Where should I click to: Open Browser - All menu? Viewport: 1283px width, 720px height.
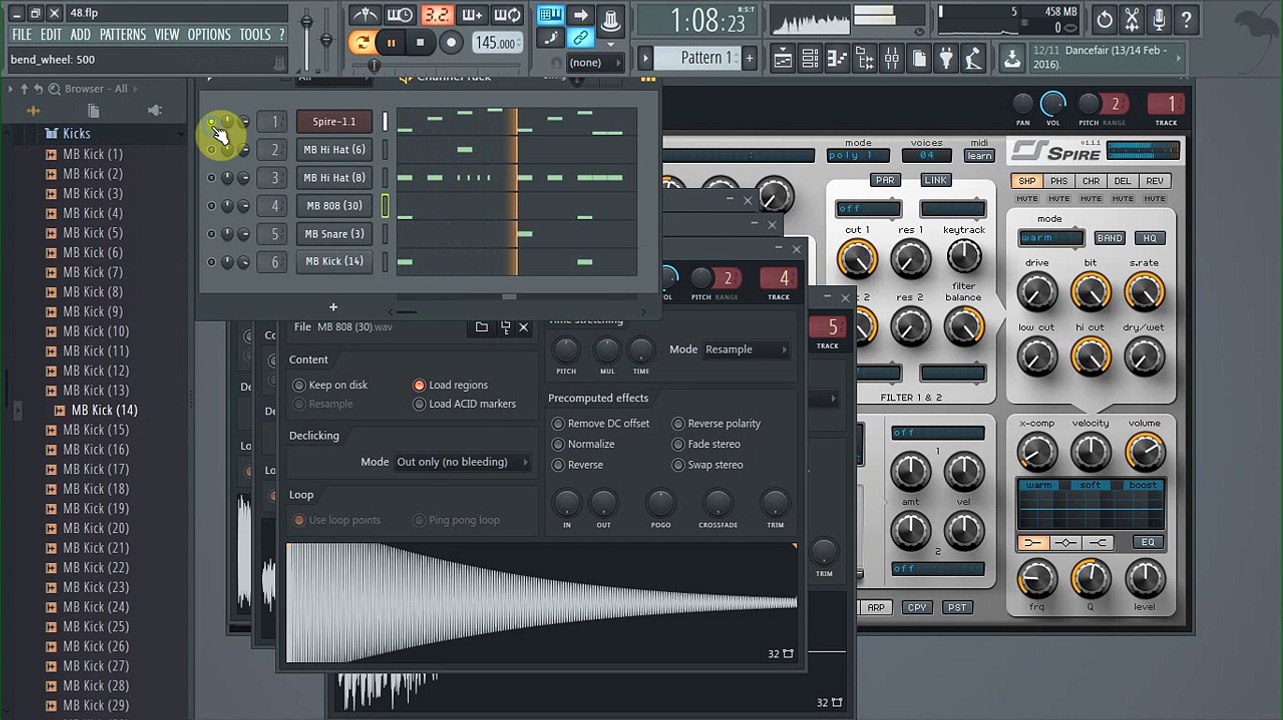click(x=96, y=89)
